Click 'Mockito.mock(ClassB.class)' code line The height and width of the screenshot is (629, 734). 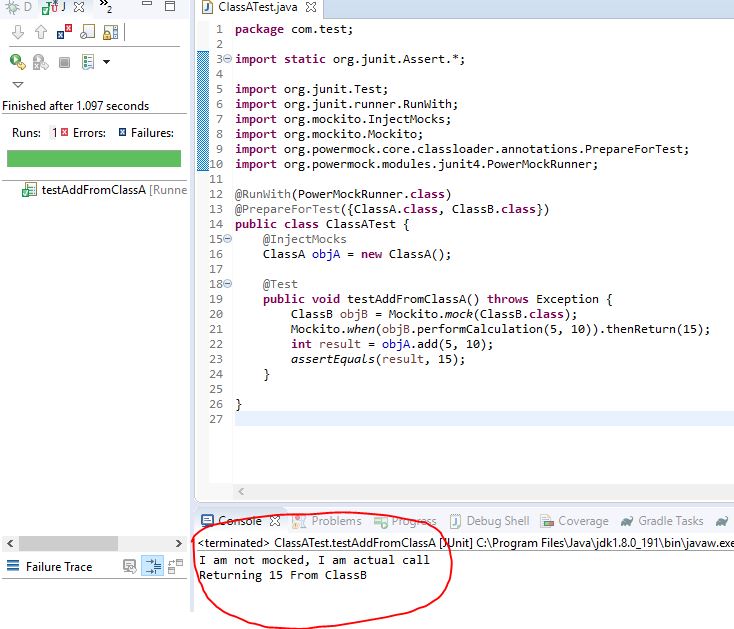[434, 314]
